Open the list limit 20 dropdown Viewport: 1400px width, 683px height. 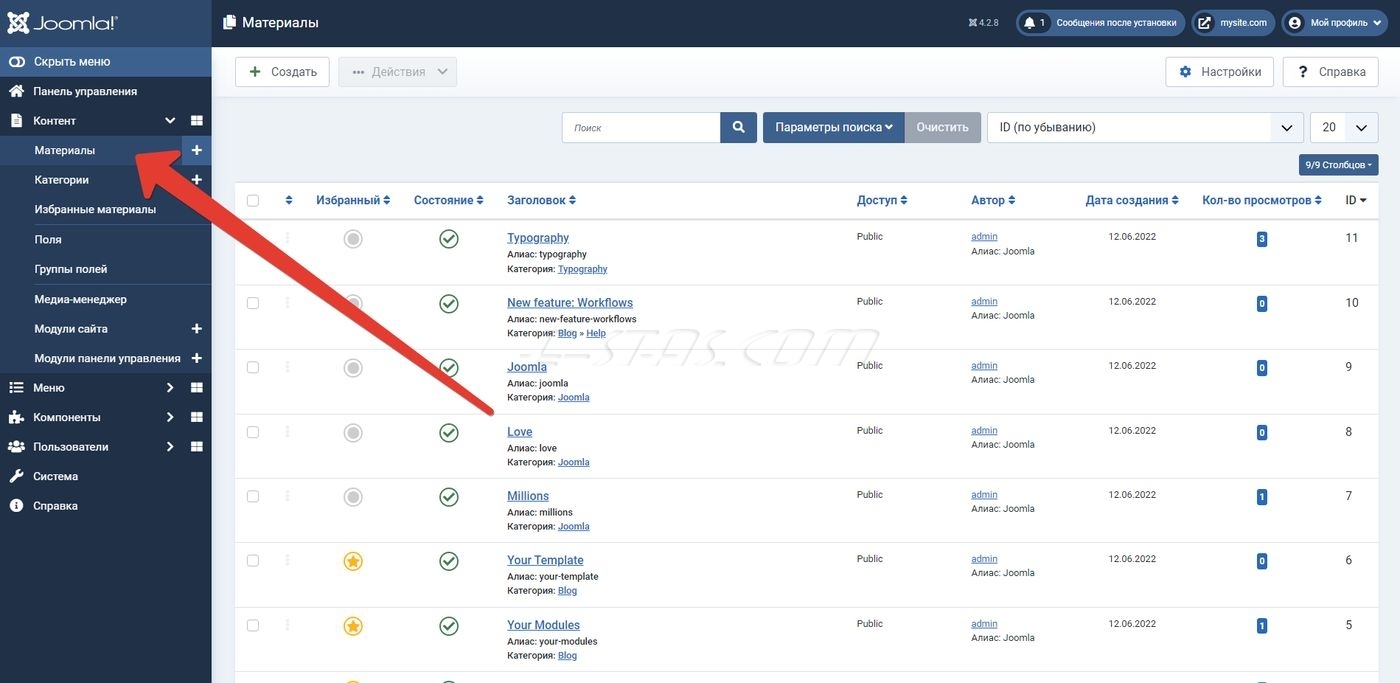(1344, 127)
